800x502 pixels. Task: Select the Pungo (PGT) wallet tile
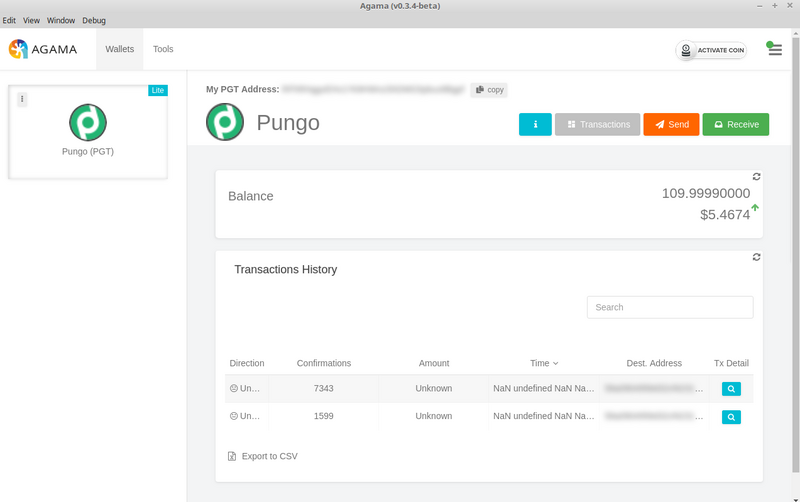88,132
